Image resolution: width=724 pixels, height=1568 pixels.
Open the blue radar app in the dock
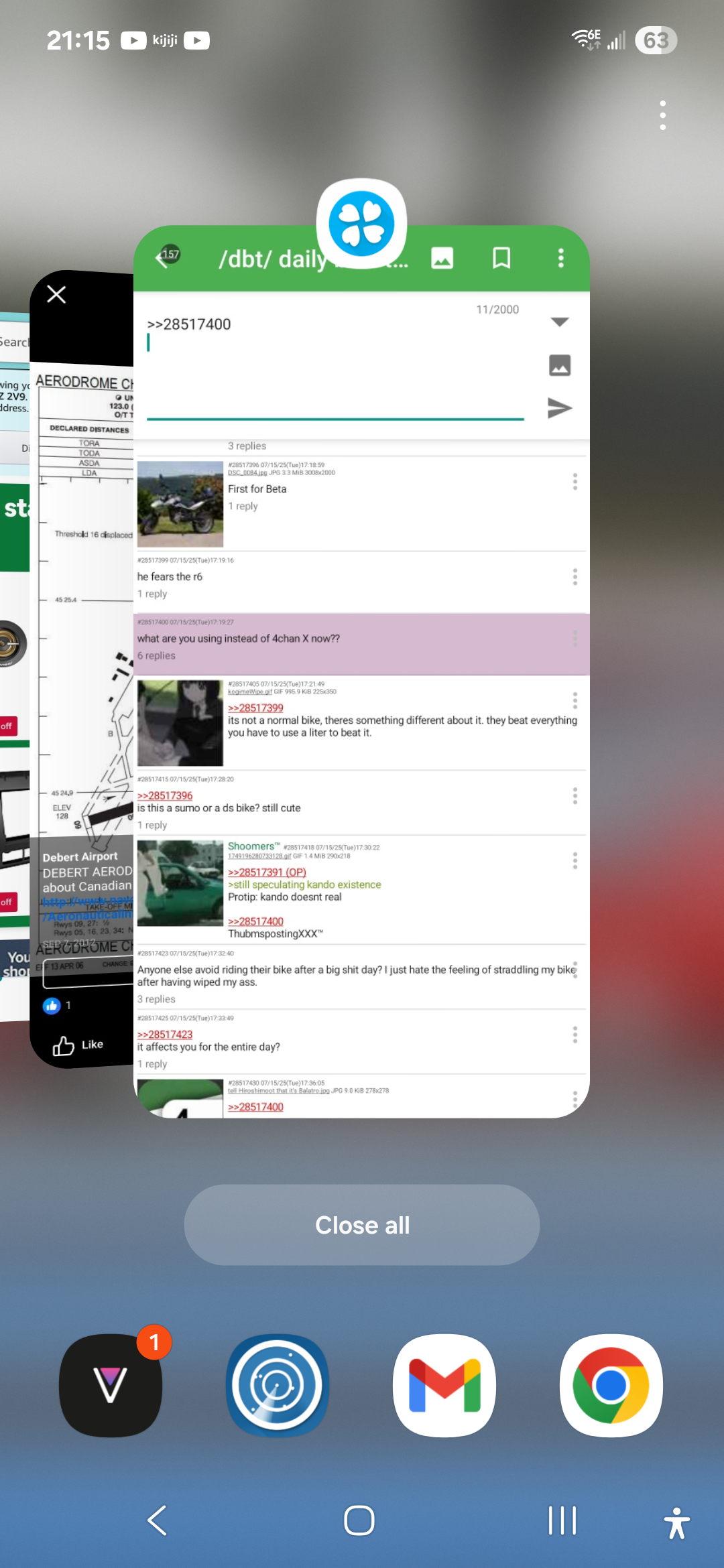(x=278, y=1385)
